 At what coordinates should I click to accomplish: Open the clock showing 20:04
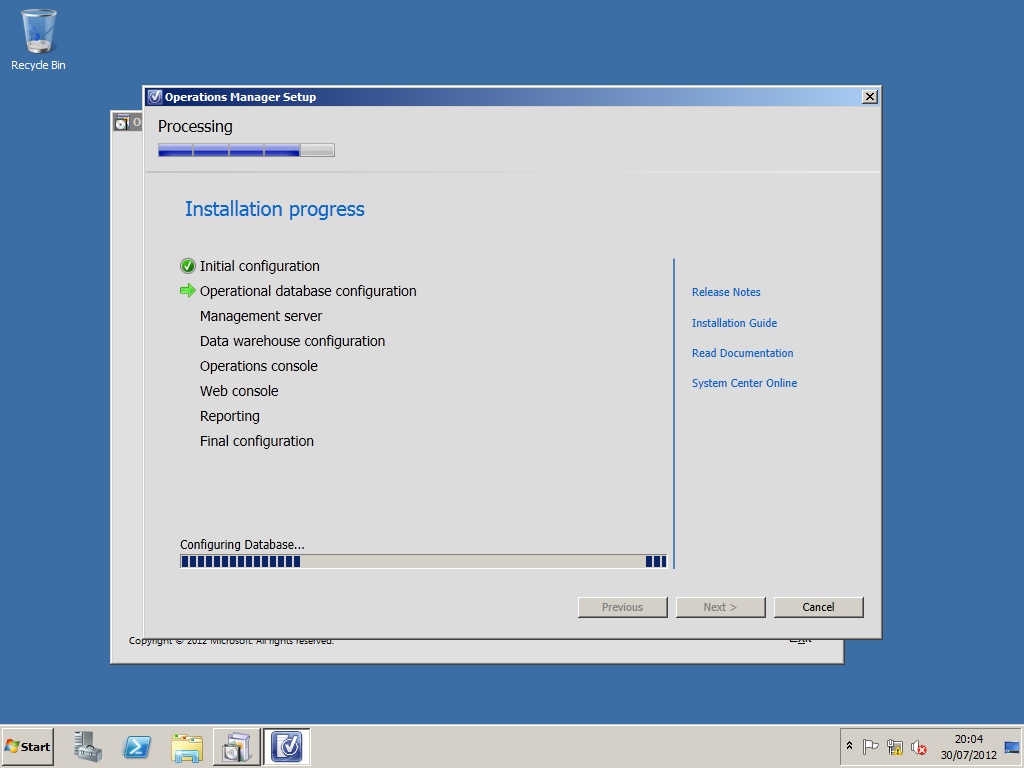pyautogui.click(x=968, y=739)
